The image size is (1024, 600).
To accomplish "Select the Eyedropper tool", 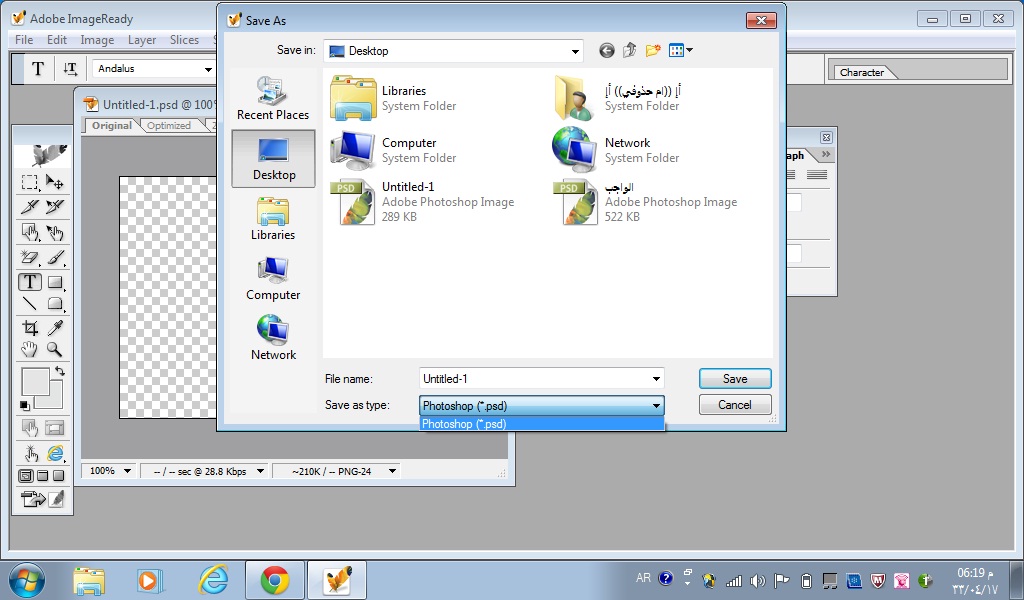I will [x=56, y=327].
